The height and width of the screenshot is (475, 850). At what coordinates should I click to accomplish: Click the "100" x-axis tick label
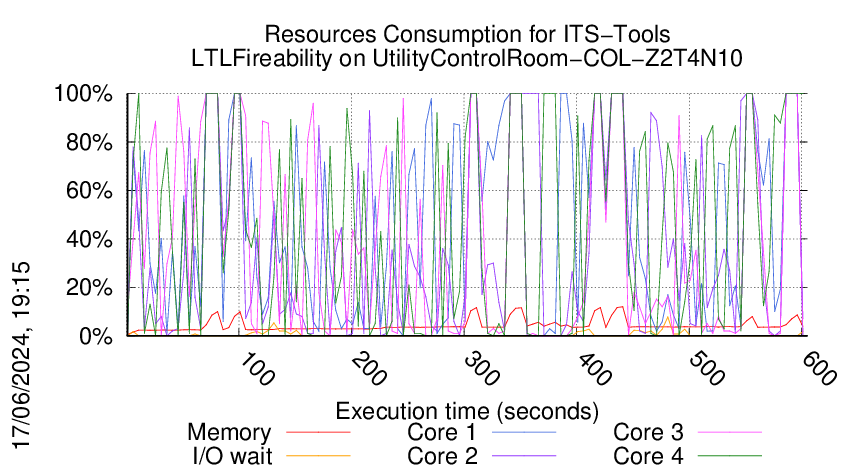pos(256,369)
